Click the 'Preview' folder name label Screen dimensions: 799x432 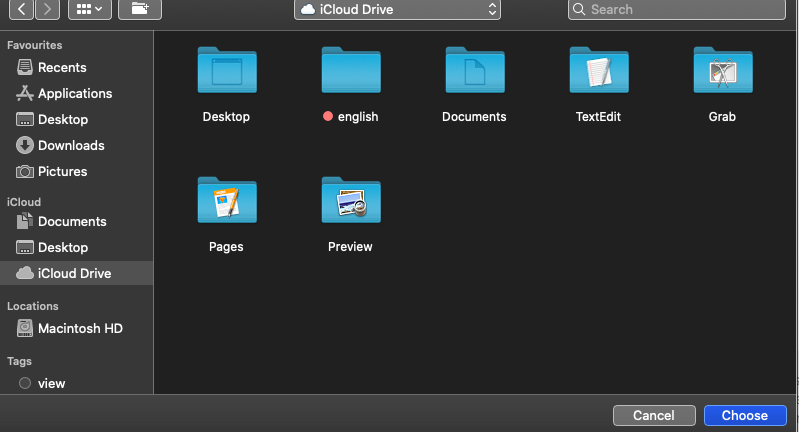[350, 247]
